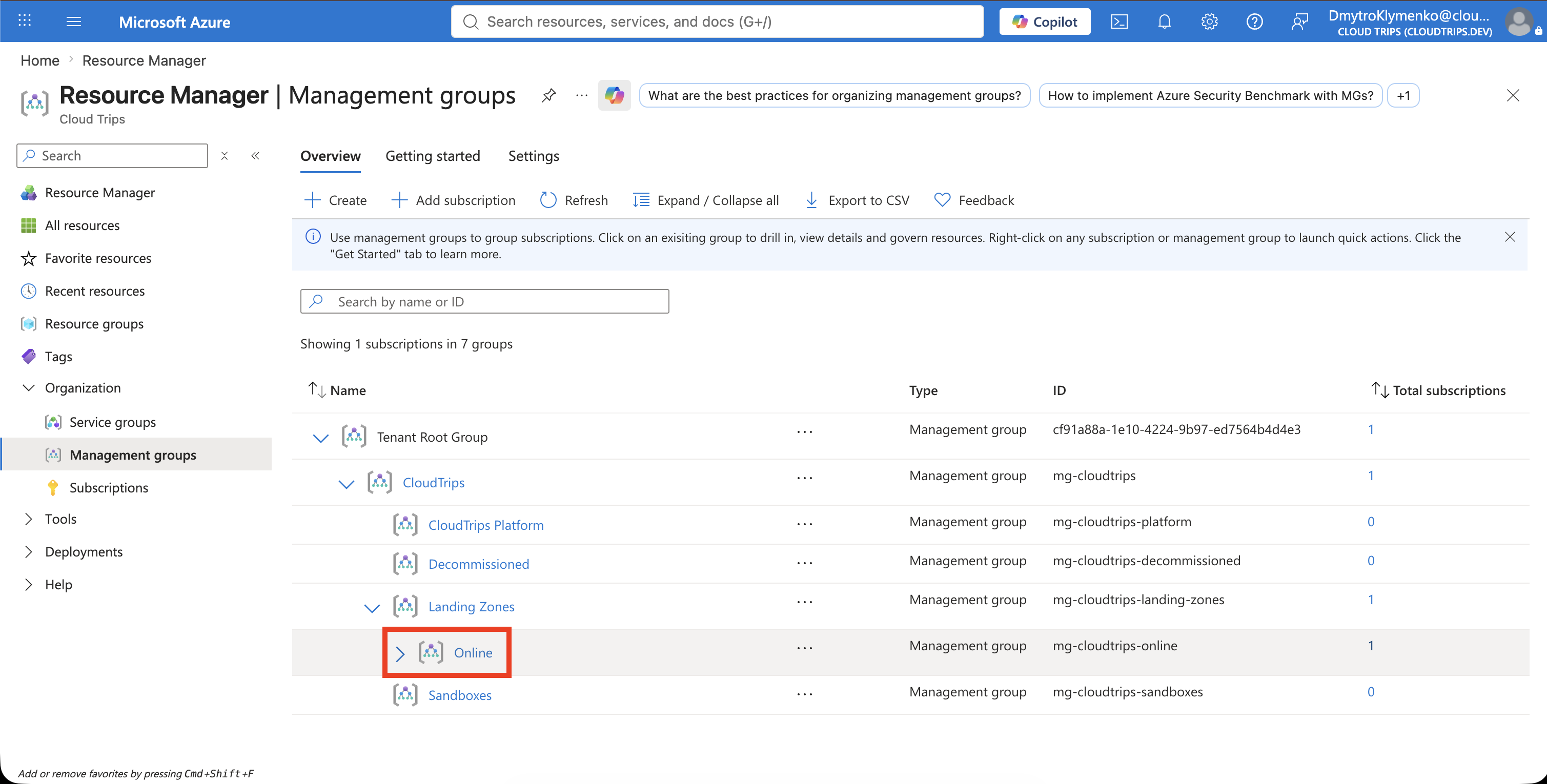Focus the Search by name or ID field

pos(484,301)
